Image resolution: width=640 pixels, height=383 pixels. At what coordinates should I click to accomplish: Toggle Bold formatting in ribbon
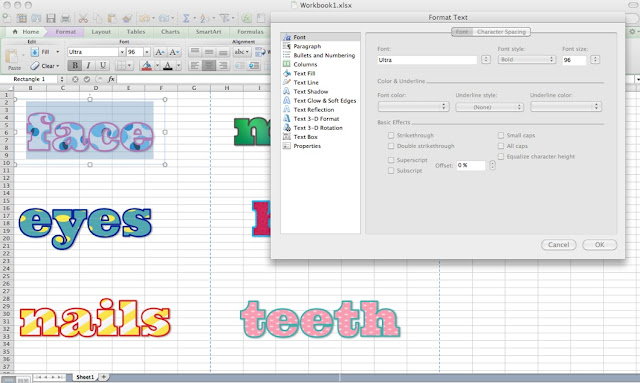[75, 65]
